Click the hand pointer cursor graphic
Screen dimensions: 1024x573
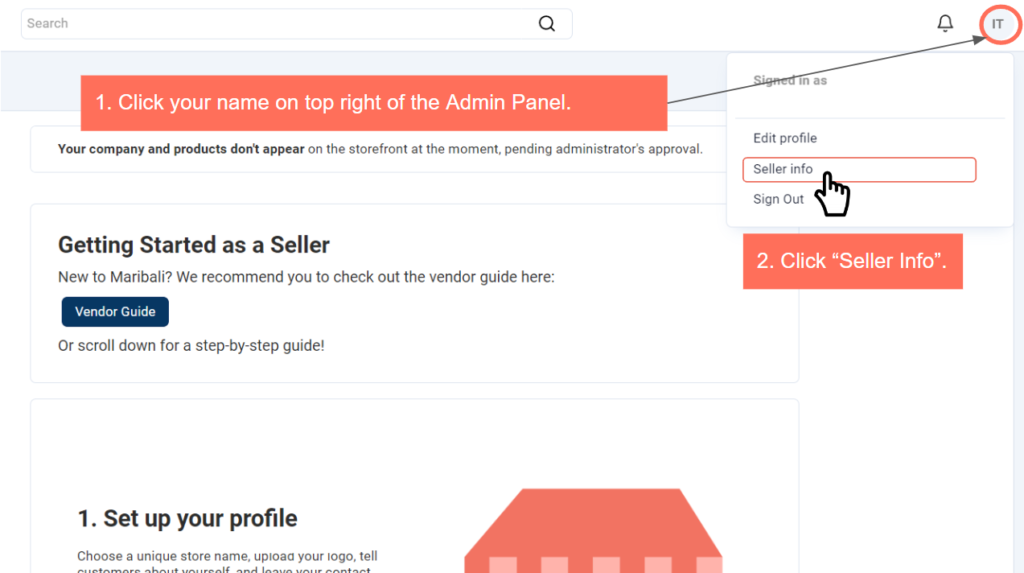[x=832, y=194]
